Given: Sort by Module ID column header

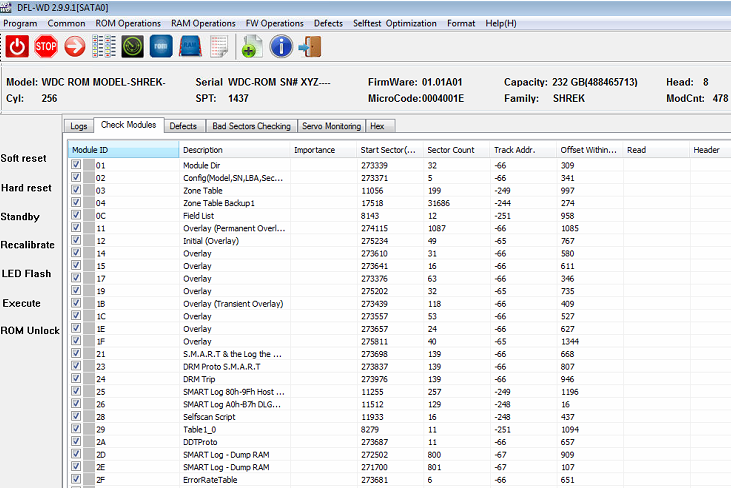Looking at the screenshot, I should pos(124,150).
